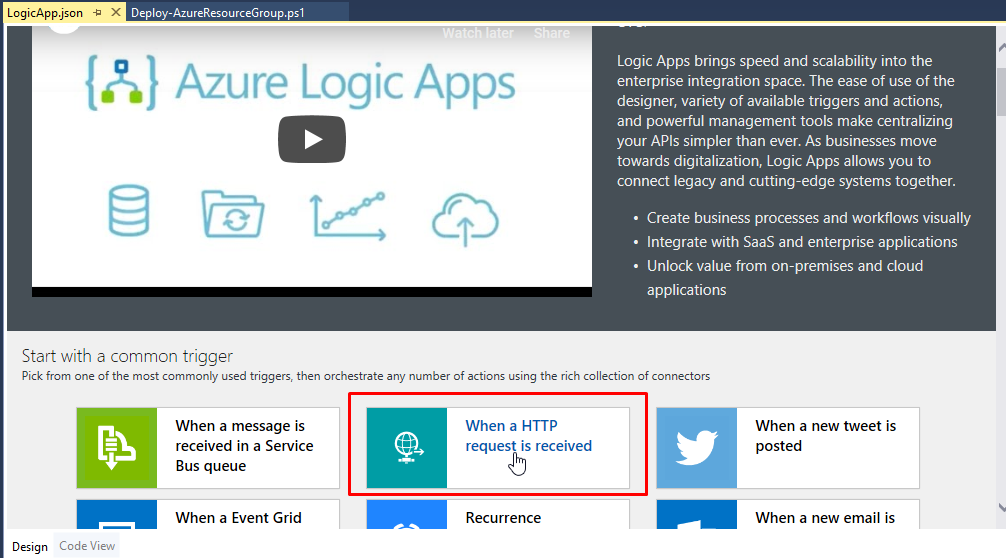Click the HTTP request trigger icon
The width and height of the screenshot is (1006, 558).
tap(407, 448)
